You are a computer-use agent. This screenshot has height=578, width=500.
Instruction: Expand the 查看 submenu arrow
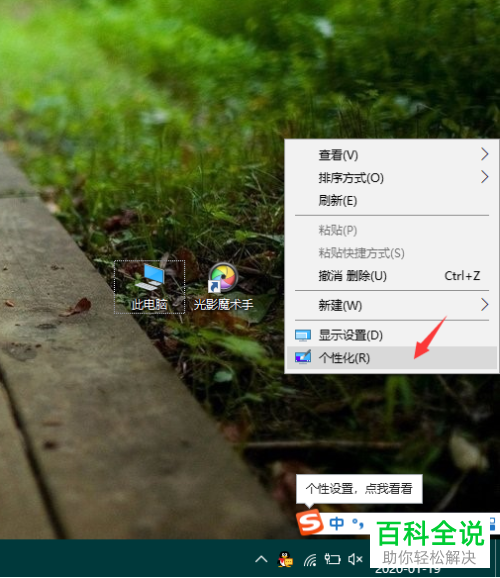click(x=485, y=154)
